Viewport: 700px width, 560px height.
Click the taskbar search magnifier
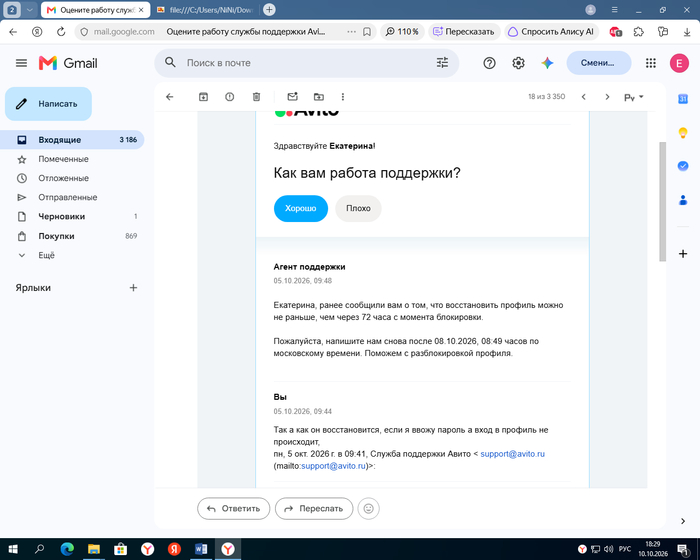point(40,549)
